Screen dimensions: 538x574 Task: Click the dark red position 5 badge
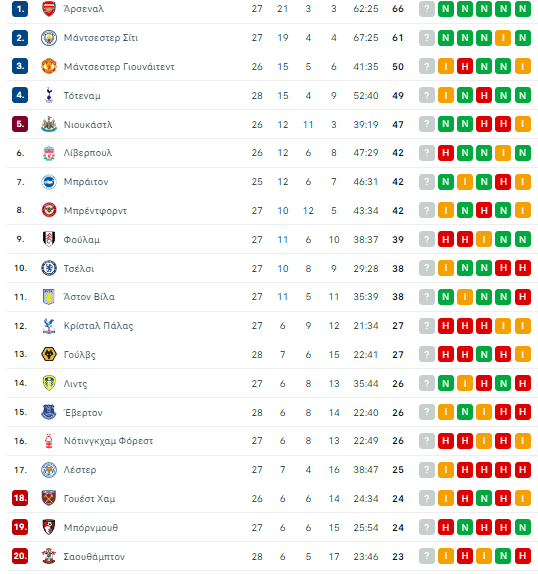pyautogui.click(x=20, y=124)
